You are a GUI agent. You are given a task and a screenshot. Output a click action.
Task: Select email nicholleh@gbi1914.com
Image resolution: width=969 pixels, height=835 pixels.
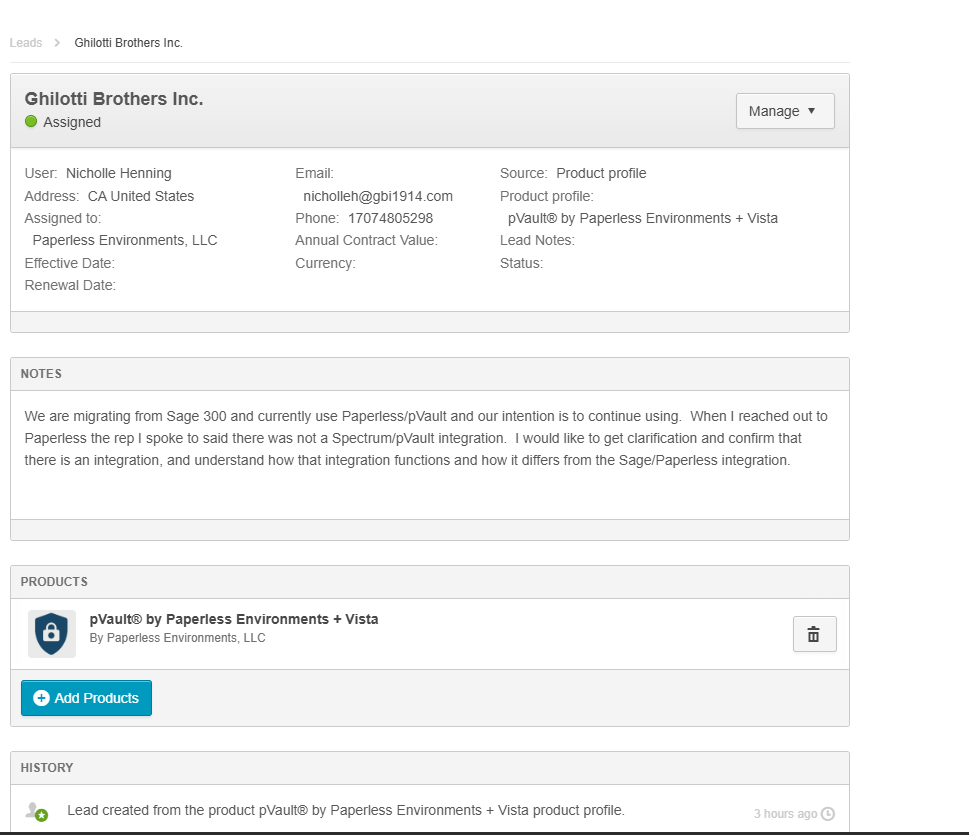(378, 196)
